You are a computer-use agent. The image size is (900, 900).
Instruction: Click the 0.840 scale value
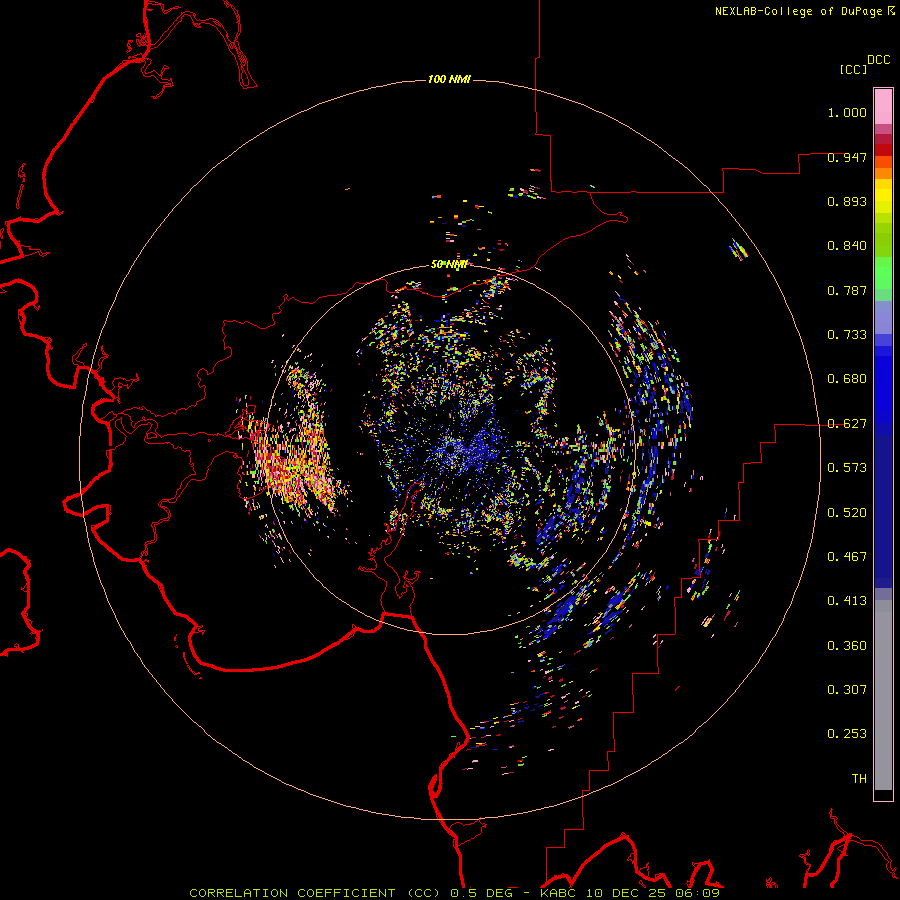(x=847, y=246)
